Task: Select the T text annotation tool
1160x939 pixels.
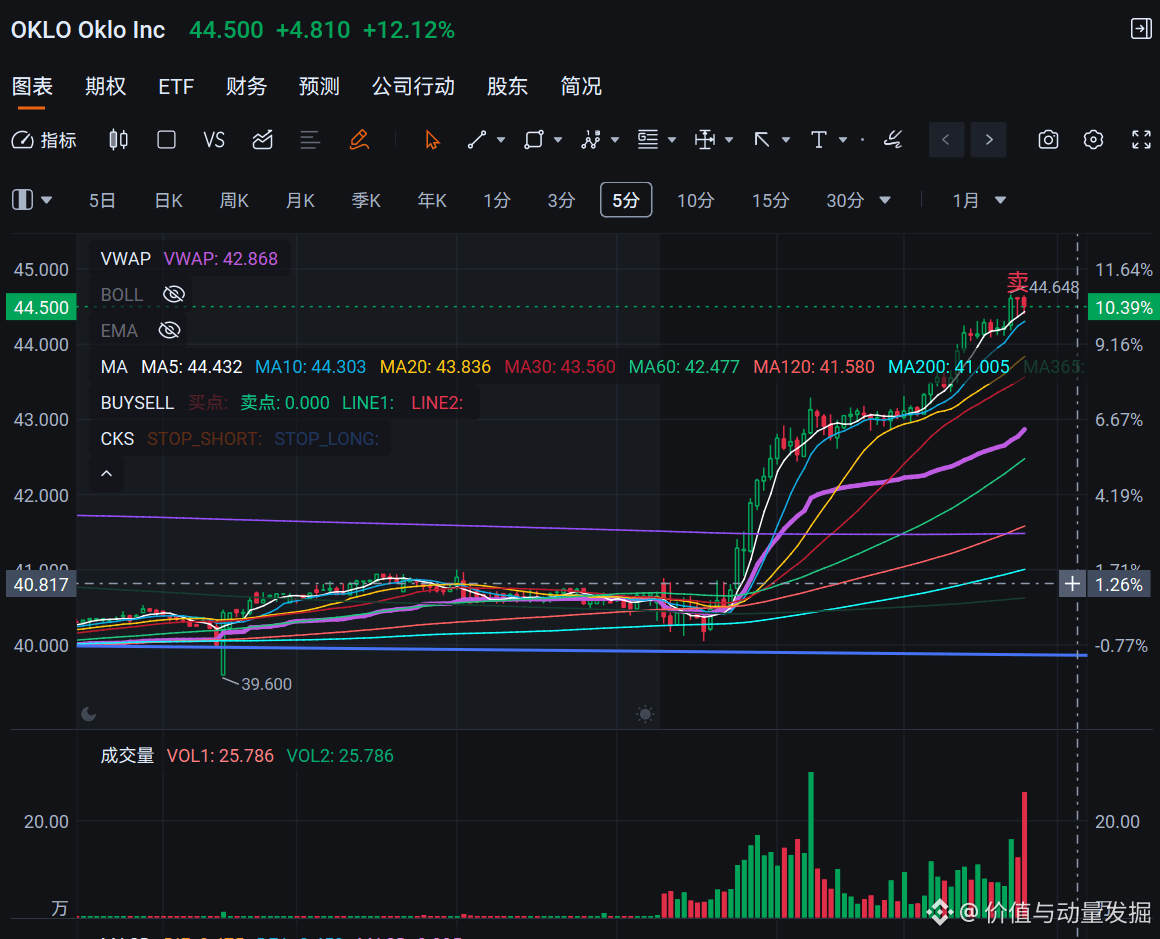Action: coord(818,140)
